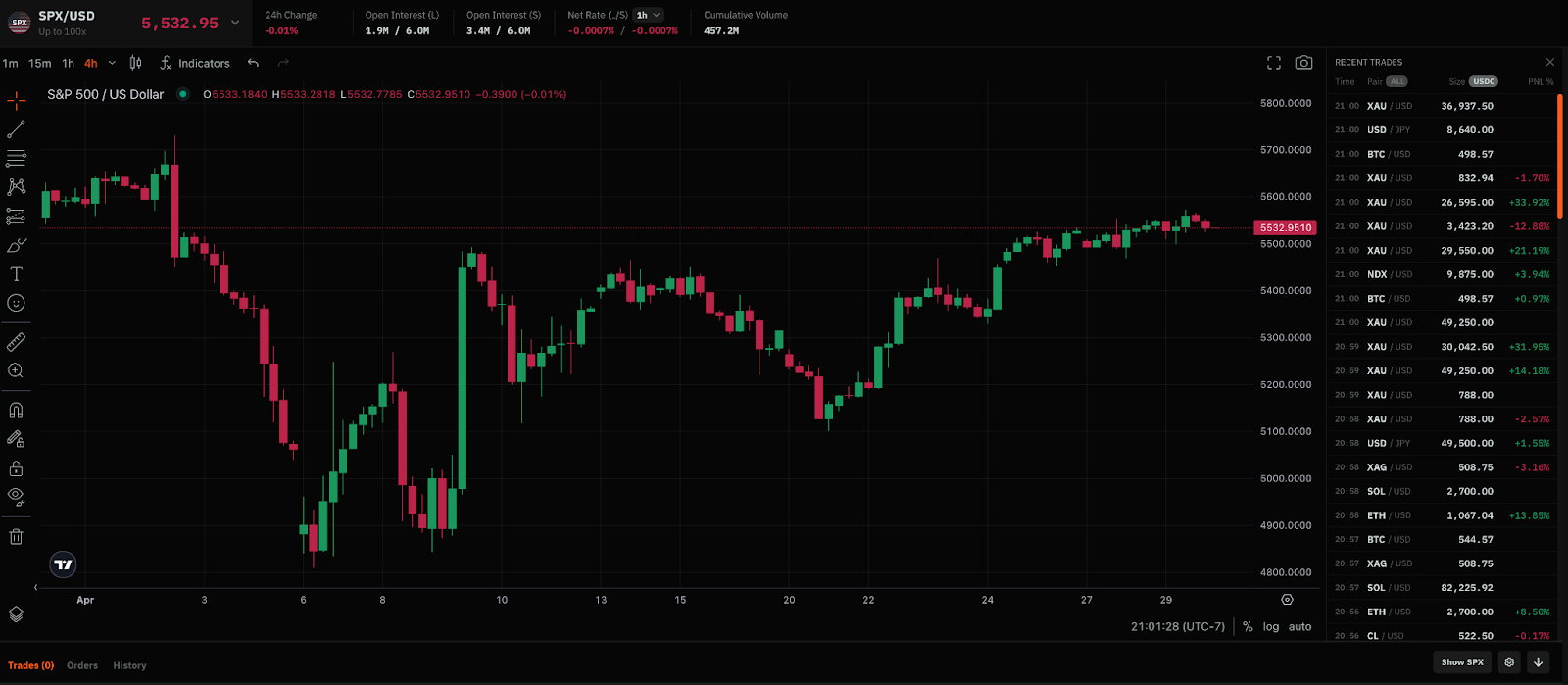Open the forecasting and measurement tools
This screenshot has height=685, width=1568.
17,216
